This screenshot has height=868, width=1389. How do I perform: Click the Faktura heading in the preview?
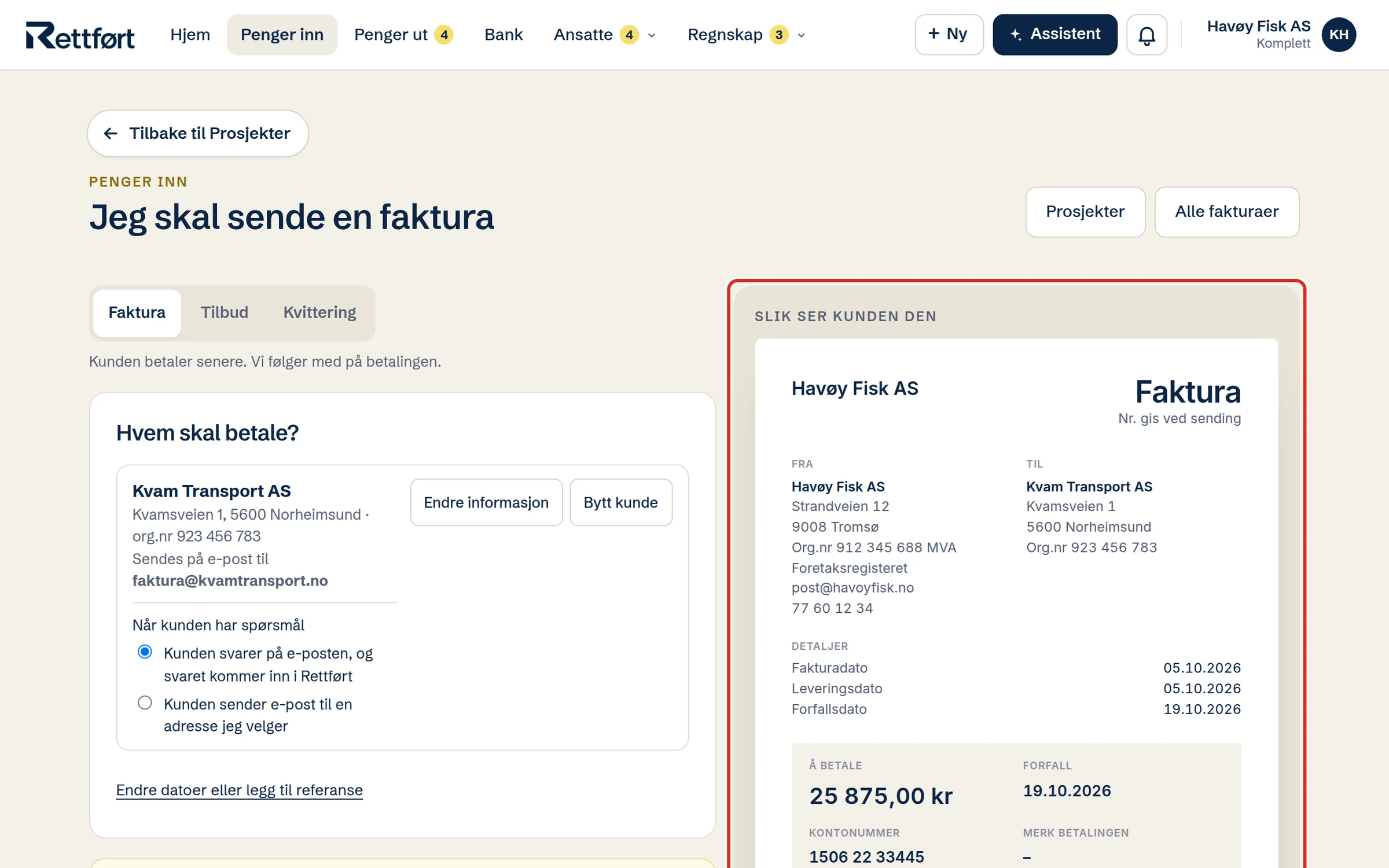1188,392
